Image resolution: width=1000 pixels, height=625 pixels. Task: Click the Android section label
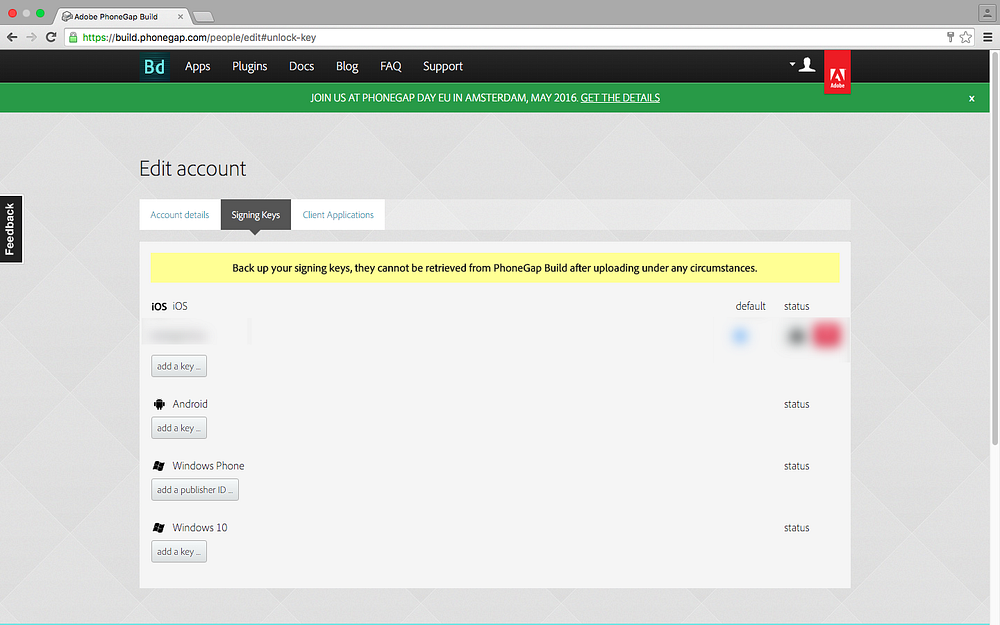(x=190, y=404)
